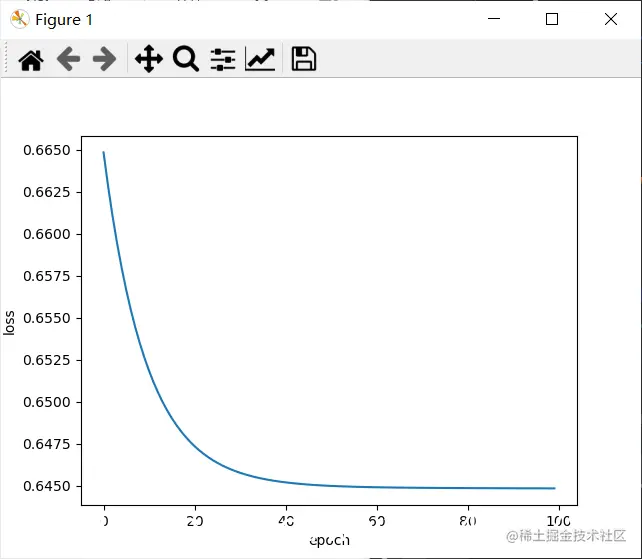
Task: Click the x-tick label 100
Action: point(558,521)
